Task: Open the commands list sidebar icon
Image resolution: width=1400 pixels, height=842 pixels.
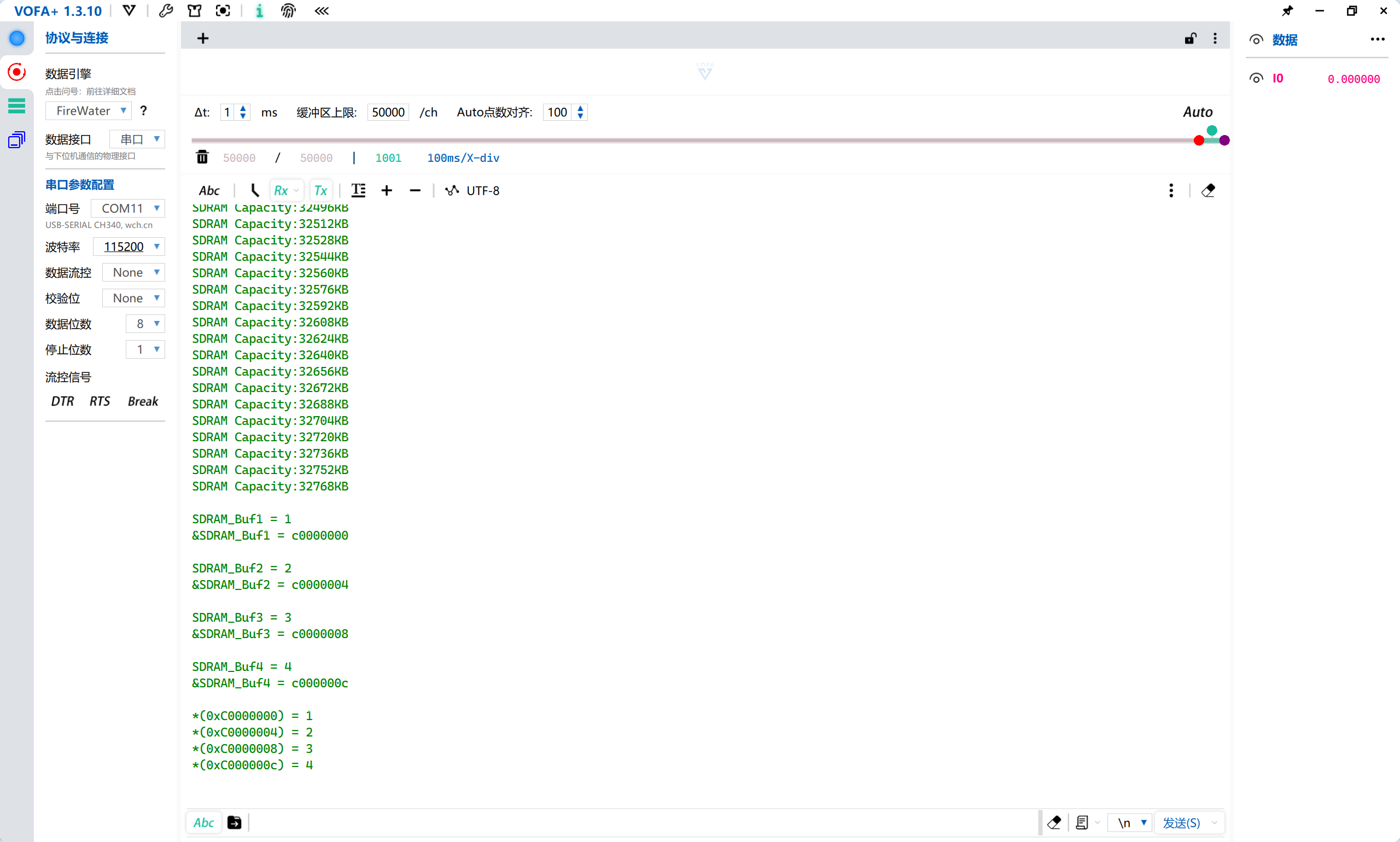Action: (16, 106)
